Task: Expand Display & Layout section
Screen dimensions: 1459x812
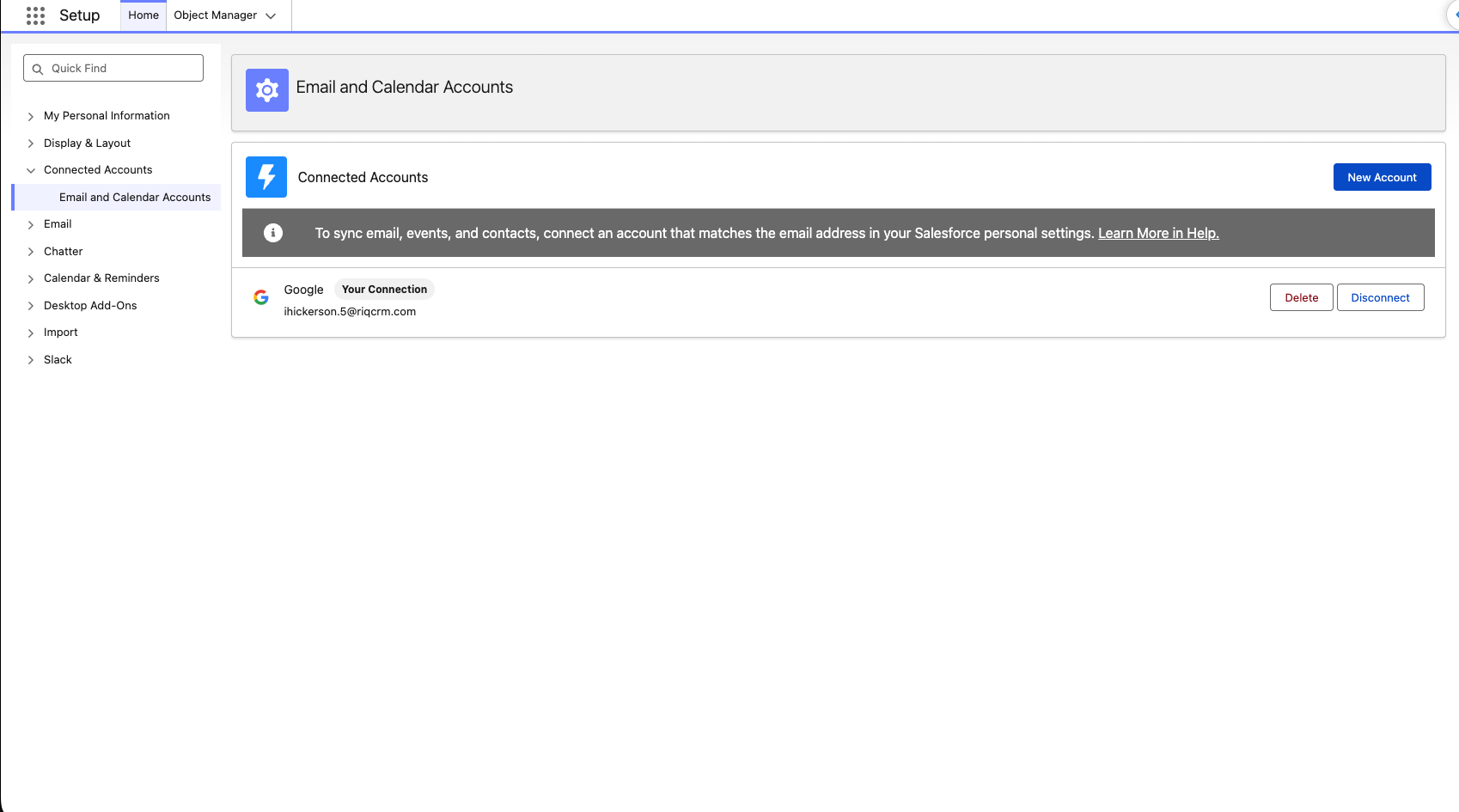Action: (31, 143)
